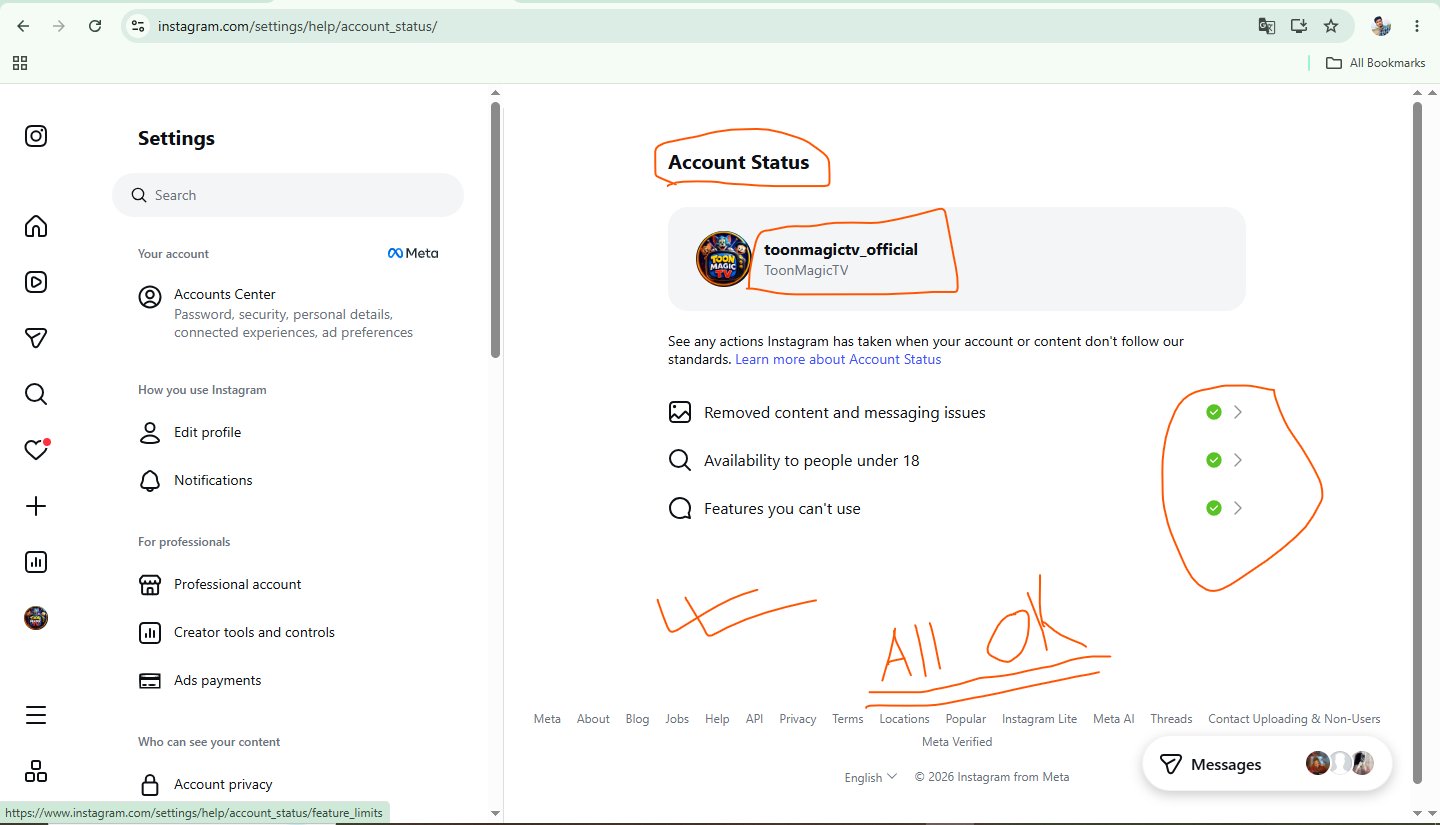This screenshot has width=1440, height=825.
Task: Go to Home feed icon in sidebar
Action: click(x=36, y=226)
